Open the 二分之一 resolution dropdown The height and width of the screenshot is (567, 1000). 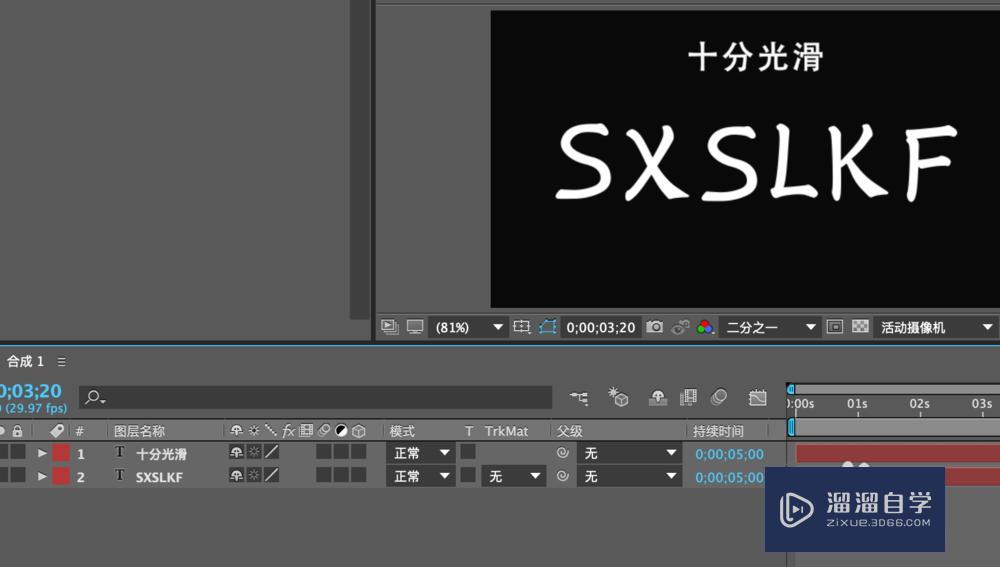(x=770, y=327)
